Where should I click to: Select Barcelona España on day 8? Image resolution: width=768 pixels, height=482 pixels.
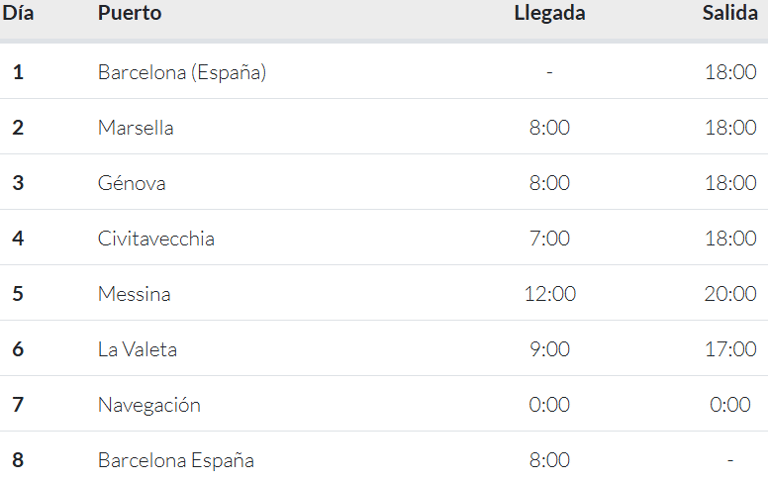click(176, 460)
